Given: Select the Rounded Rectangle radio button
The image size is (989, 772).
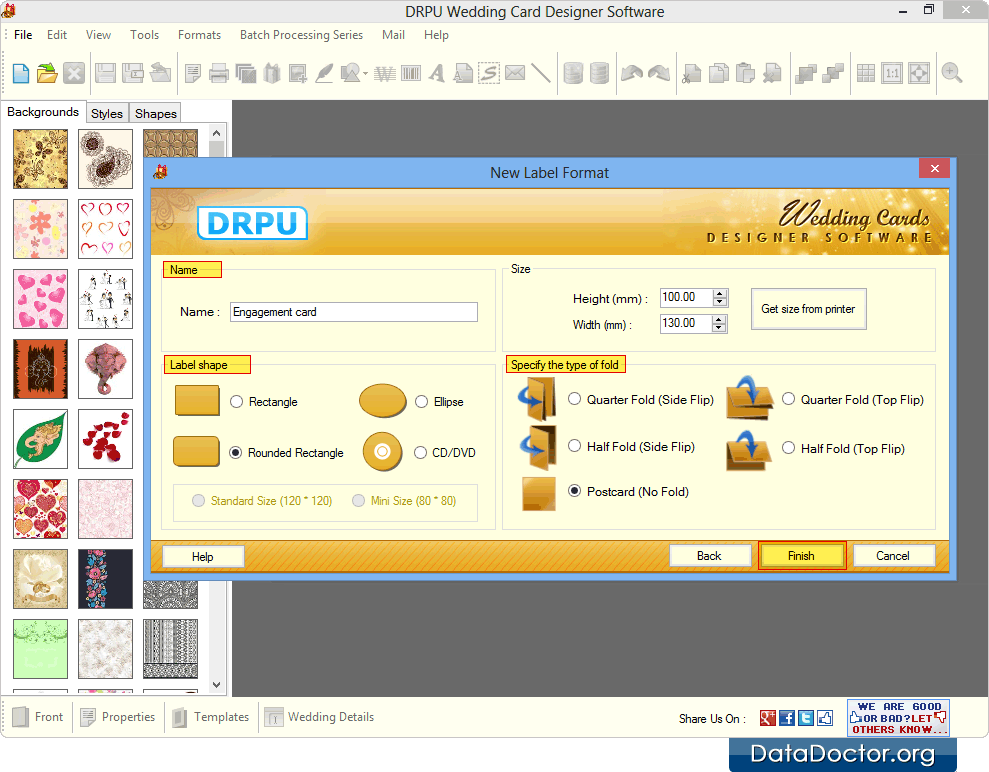Looking at the screenshot, I should tap(235, 452).
